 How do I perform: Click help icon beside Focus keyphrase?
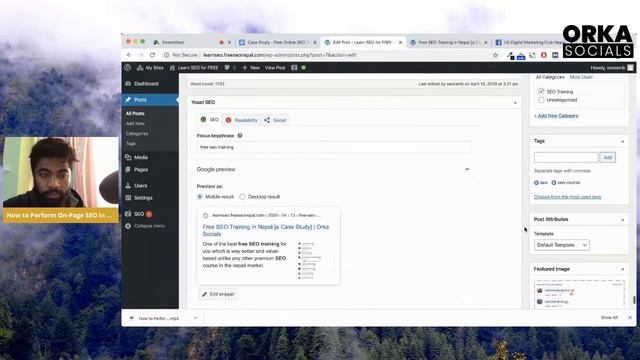[x=240, y=136]
